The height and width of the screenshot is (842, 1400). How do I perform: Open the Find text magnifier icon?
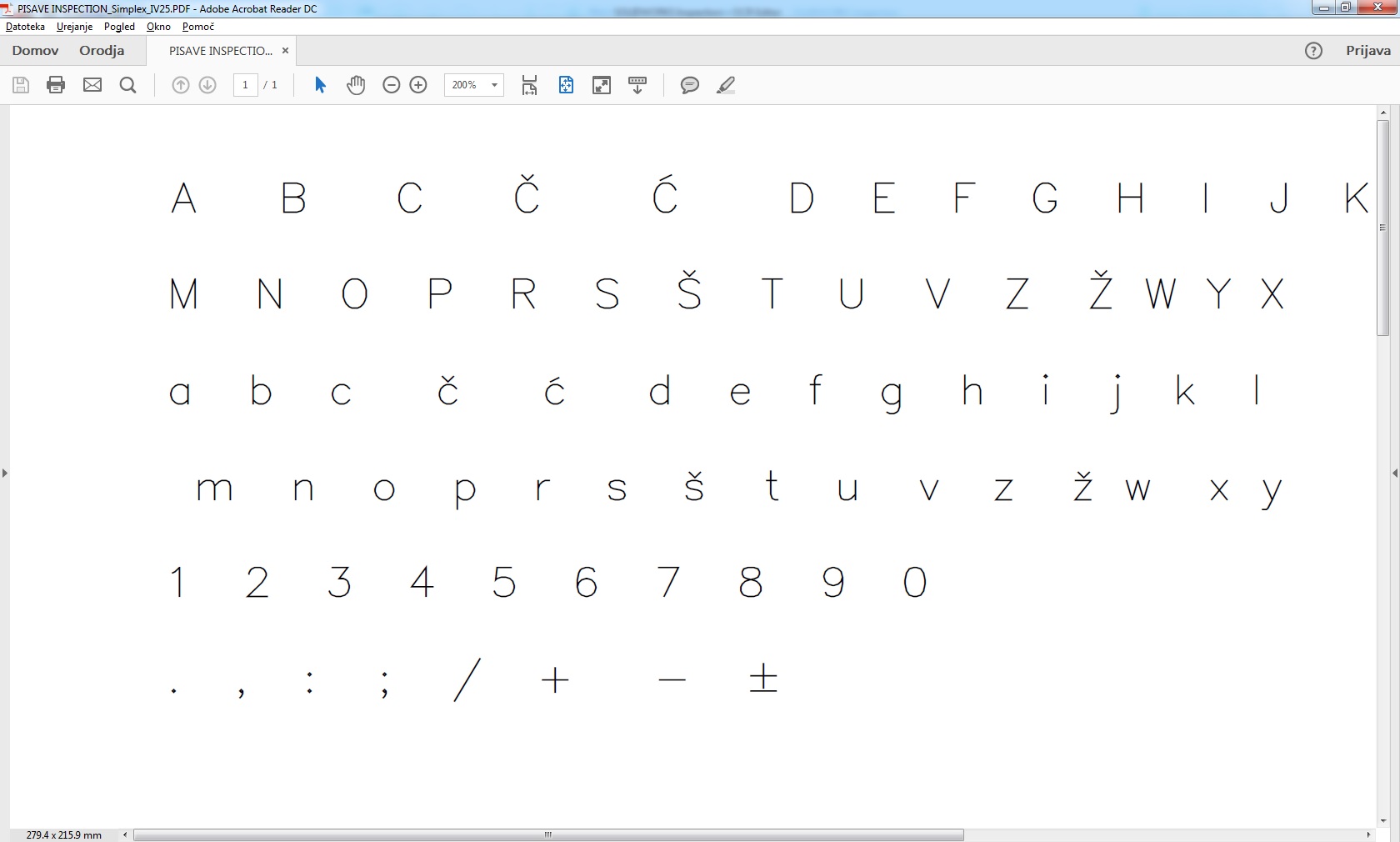128,85
